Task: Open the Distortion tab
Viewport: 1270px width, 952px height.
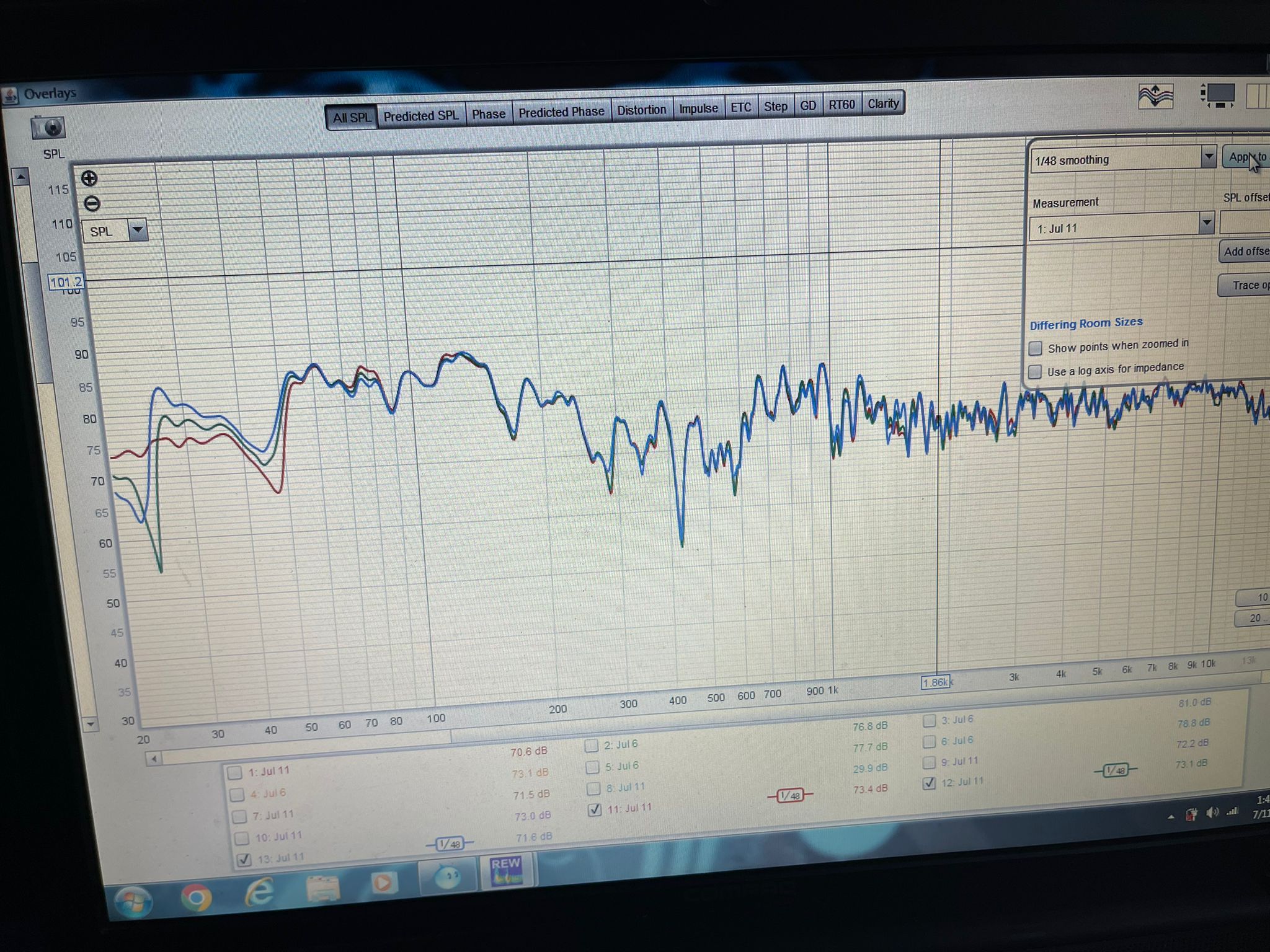Action: pyautogui.click(x=641, y=110)
